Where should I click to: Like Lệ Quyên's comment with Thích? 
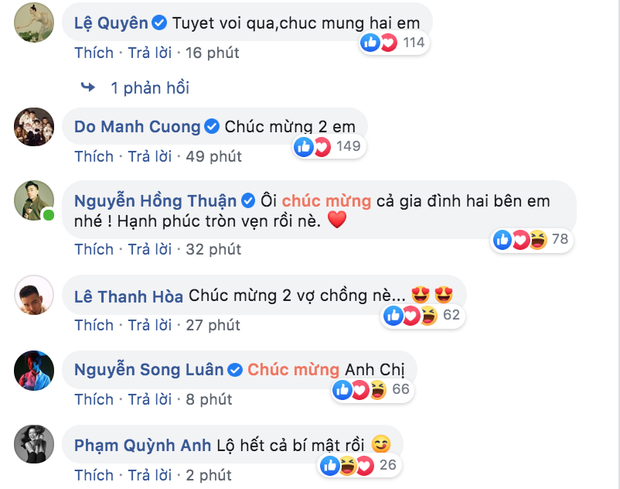click(94, 48)
